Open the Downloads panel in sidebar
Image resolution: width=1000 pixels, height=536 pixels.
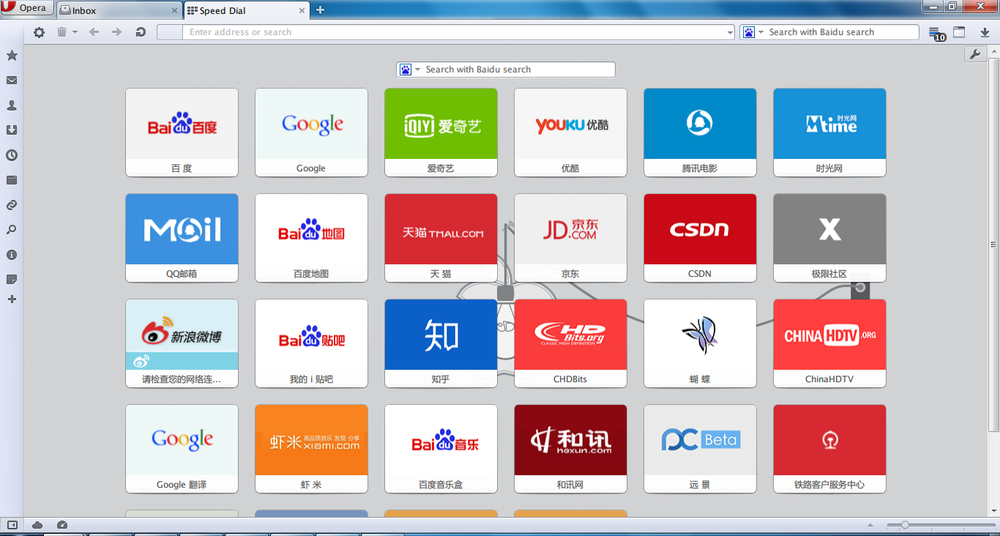[11, 130]
